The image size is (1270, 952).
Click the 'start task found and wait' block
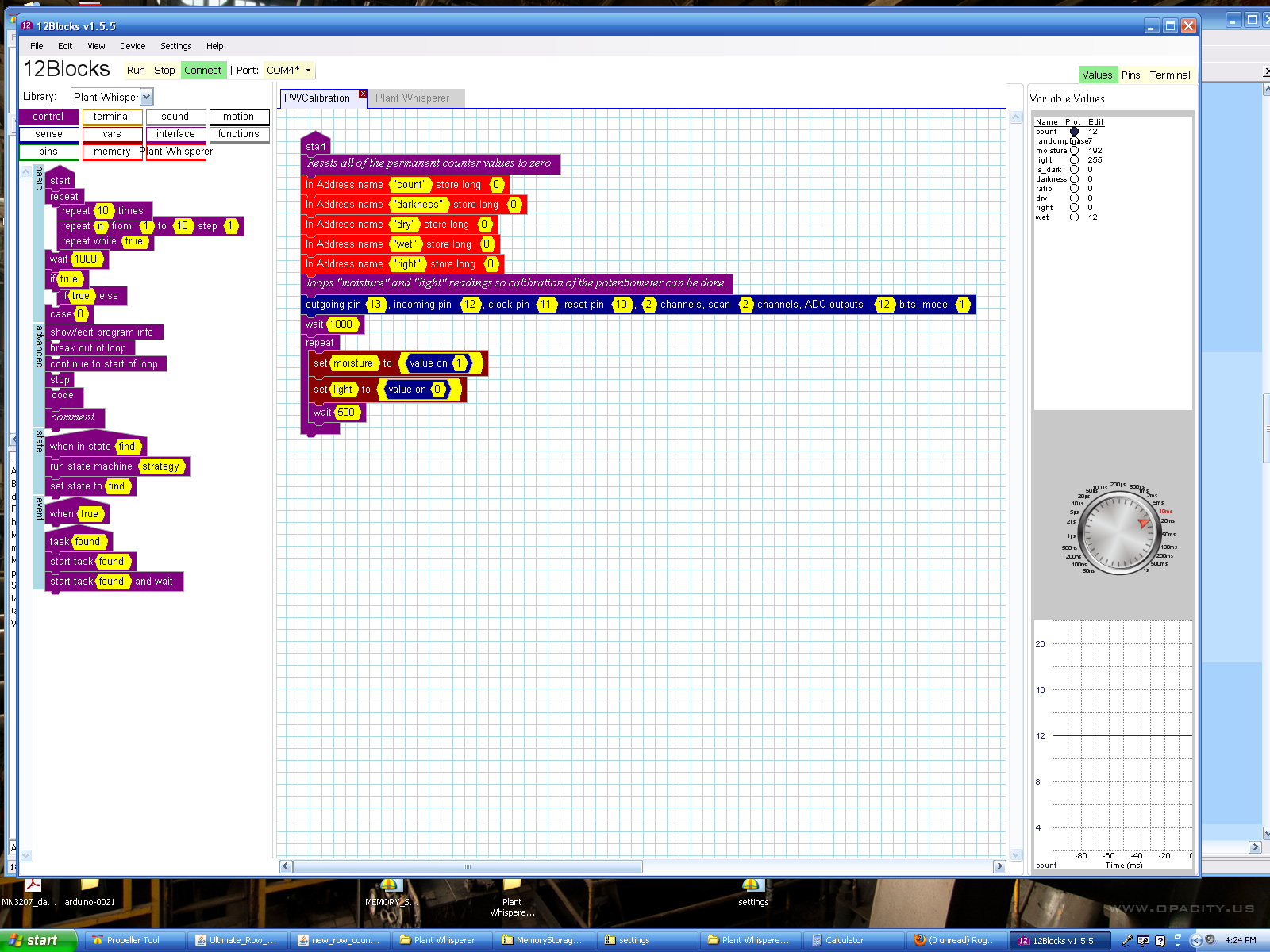[114, 582]
